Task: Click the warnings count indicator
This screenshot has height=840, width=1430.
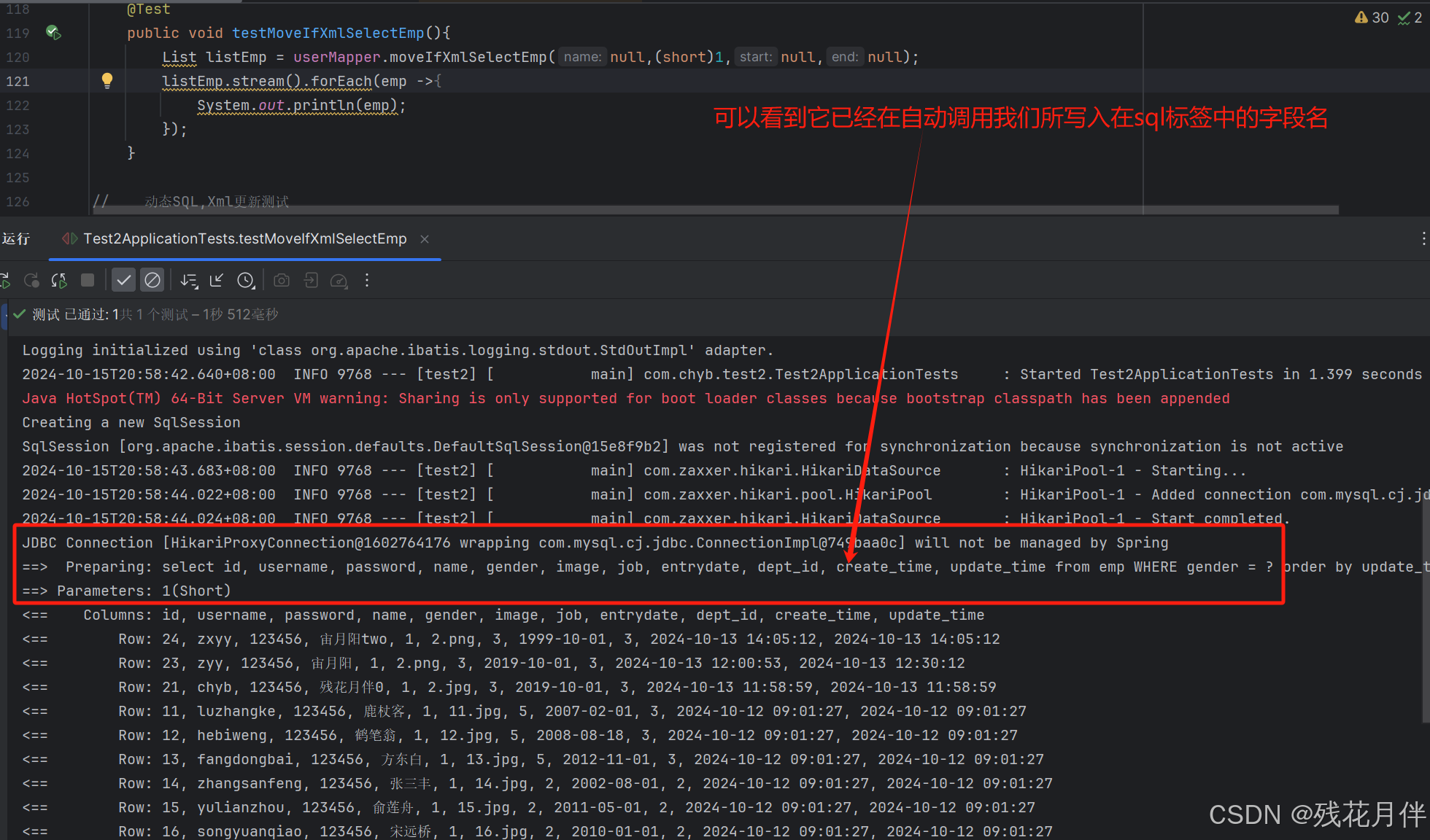Action: coord(1372,17)
